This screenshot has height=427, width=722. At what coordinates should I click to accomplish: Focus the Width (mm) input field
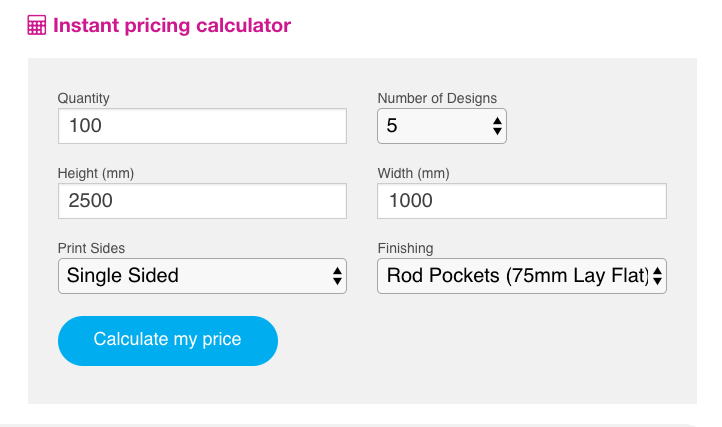522,201
